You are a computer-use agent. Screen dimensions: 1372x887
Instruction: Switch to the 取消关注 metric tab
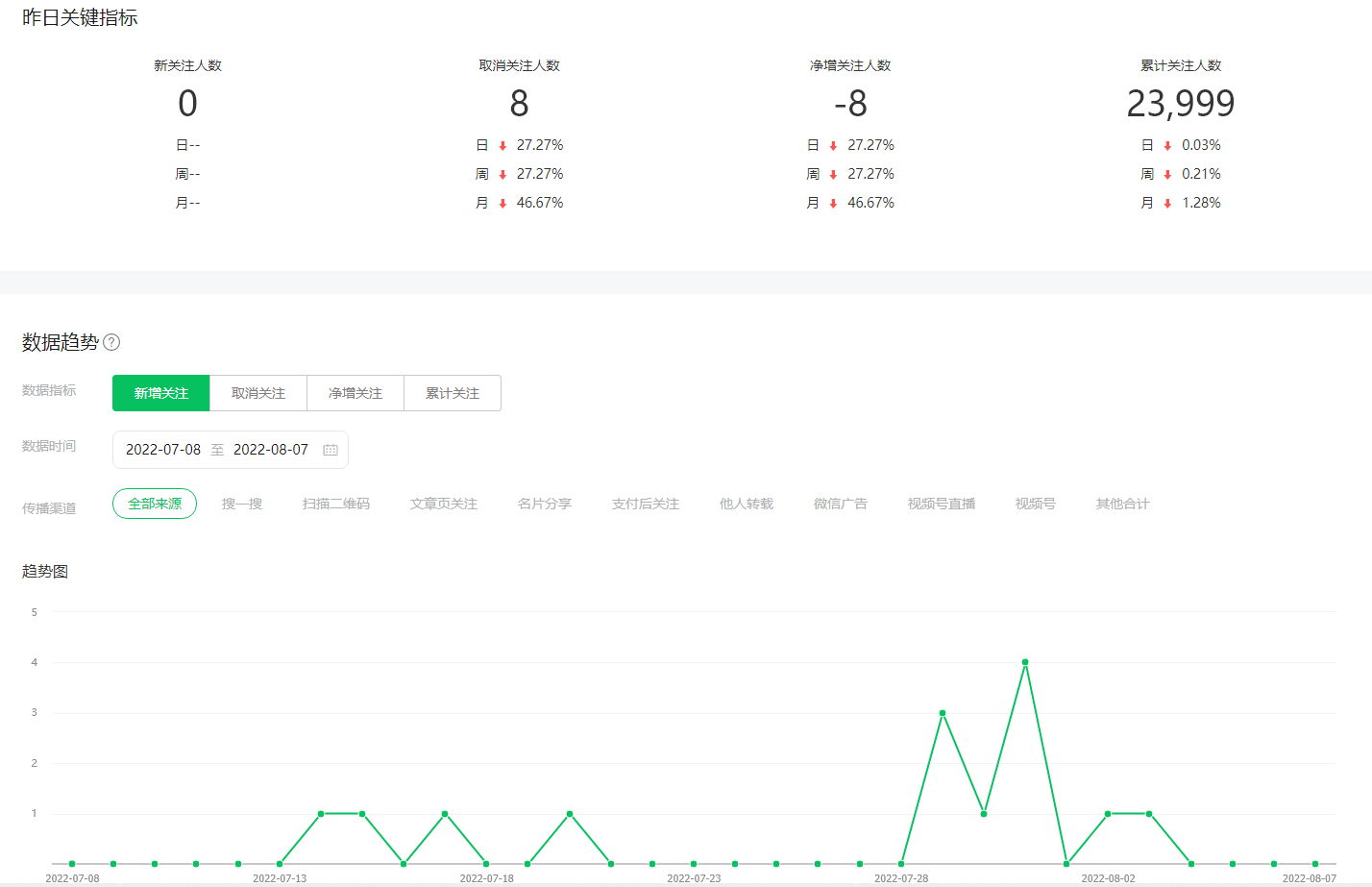(258, 393)
